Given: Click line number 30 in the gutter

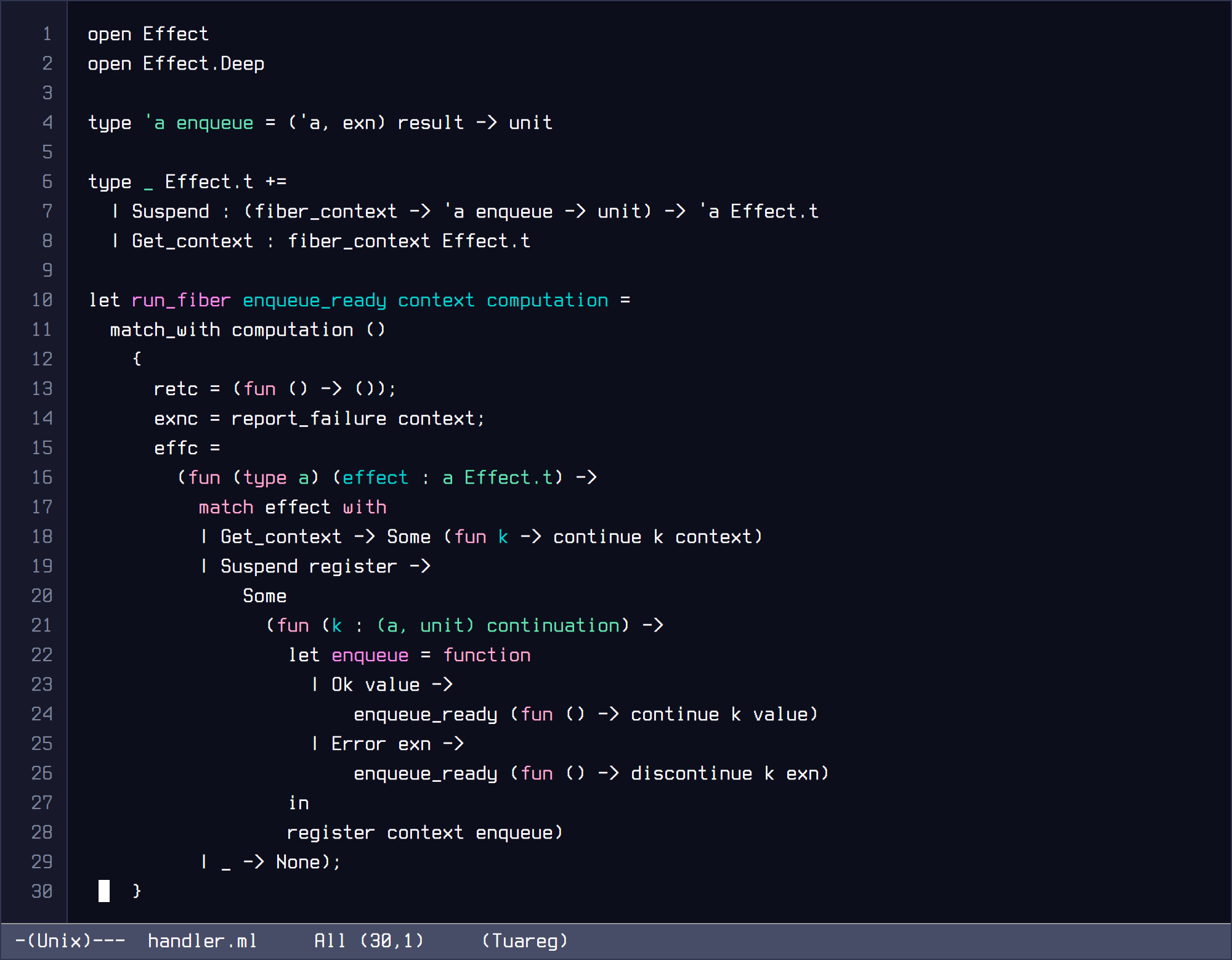Looking at the screenshot, I should (42, 892).
